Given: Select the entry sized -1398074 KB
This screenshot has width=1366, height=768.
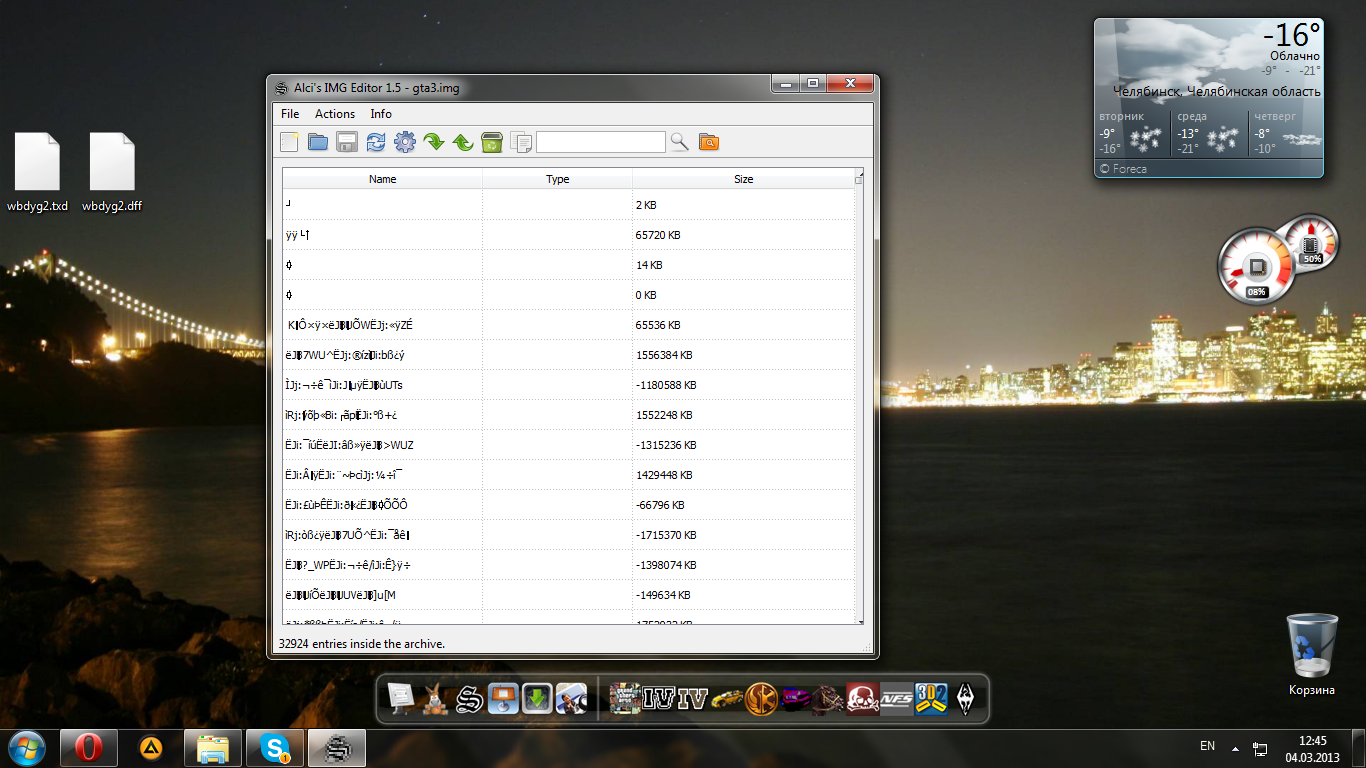Looking at the screenshot, I should 568,565.
